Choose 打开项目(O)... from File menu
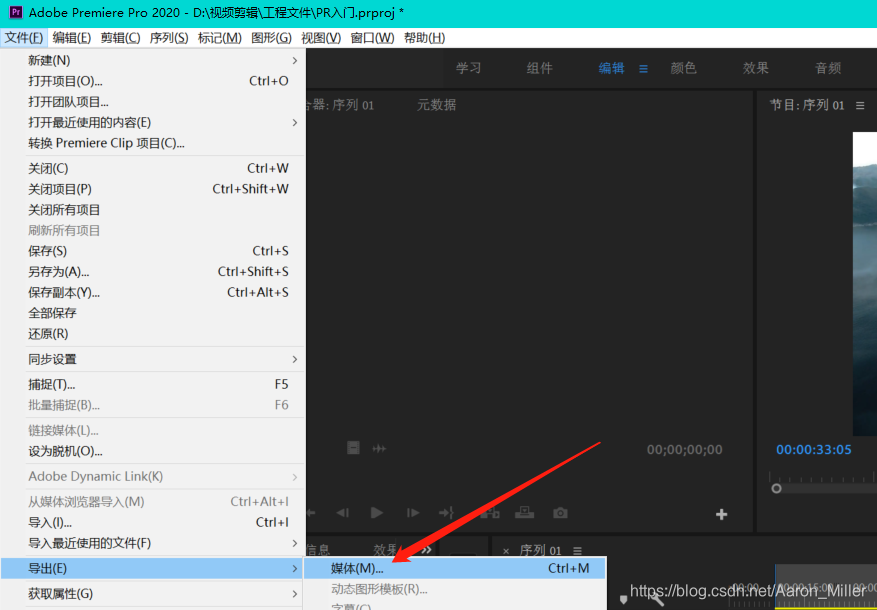The width and height of the screenshot is (877, 610). 153,81
